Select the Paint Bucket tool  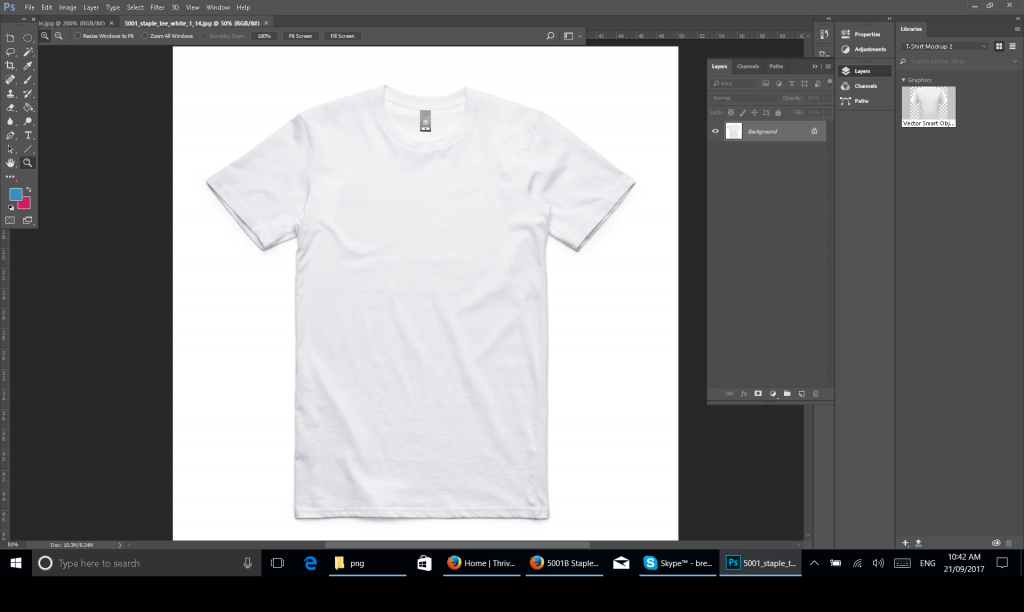coord(28,108)
